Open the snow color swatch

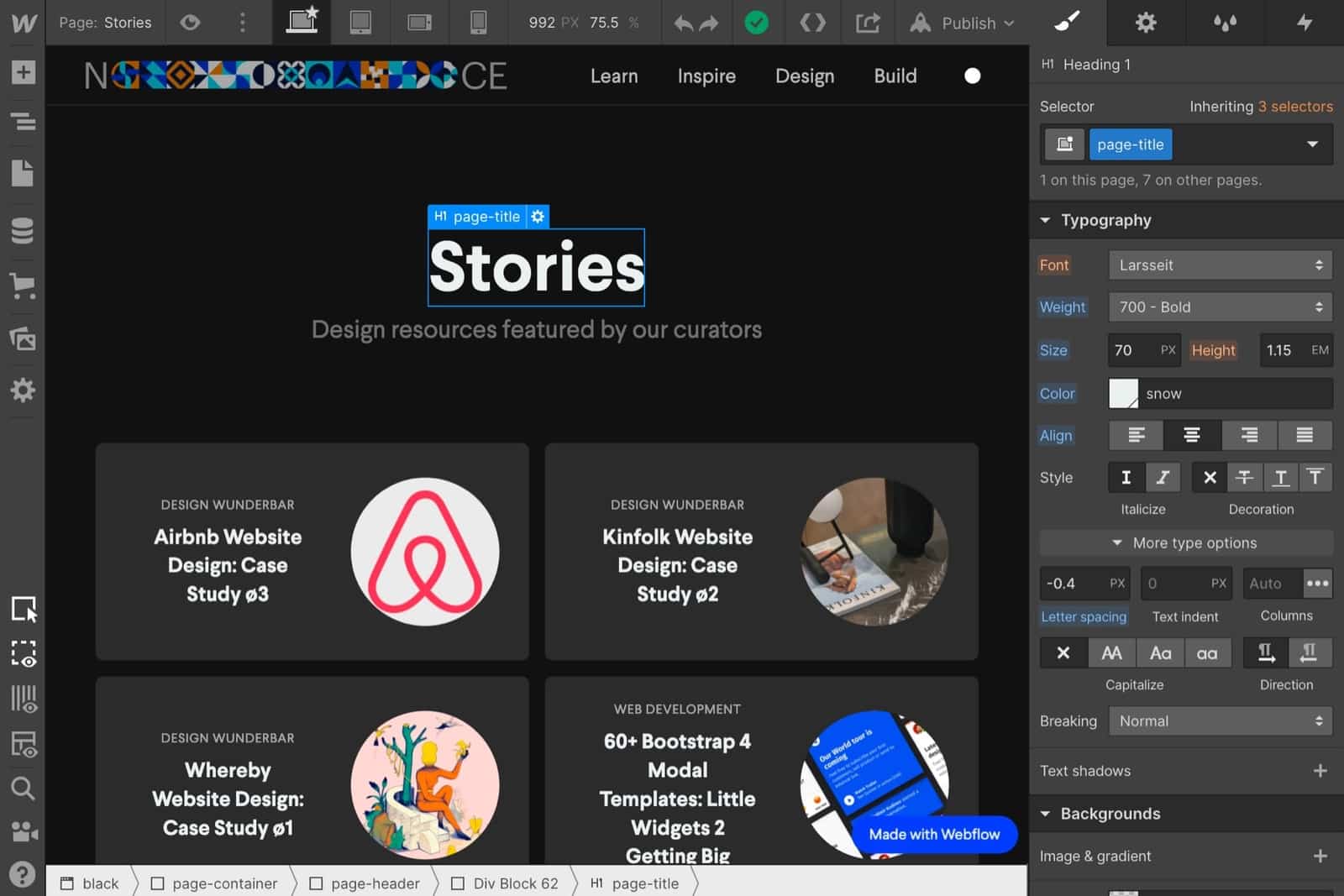[1124, 393]
